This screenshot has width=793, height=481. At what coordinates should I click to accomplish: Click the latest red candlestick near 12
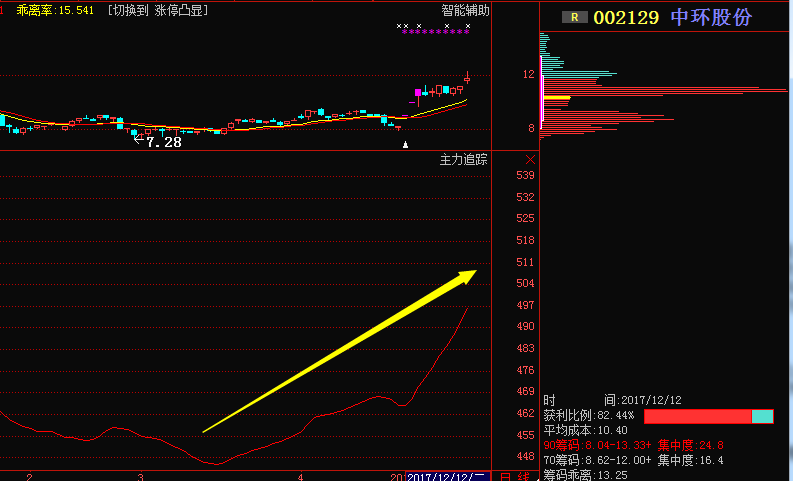click(x=467, y=78)
